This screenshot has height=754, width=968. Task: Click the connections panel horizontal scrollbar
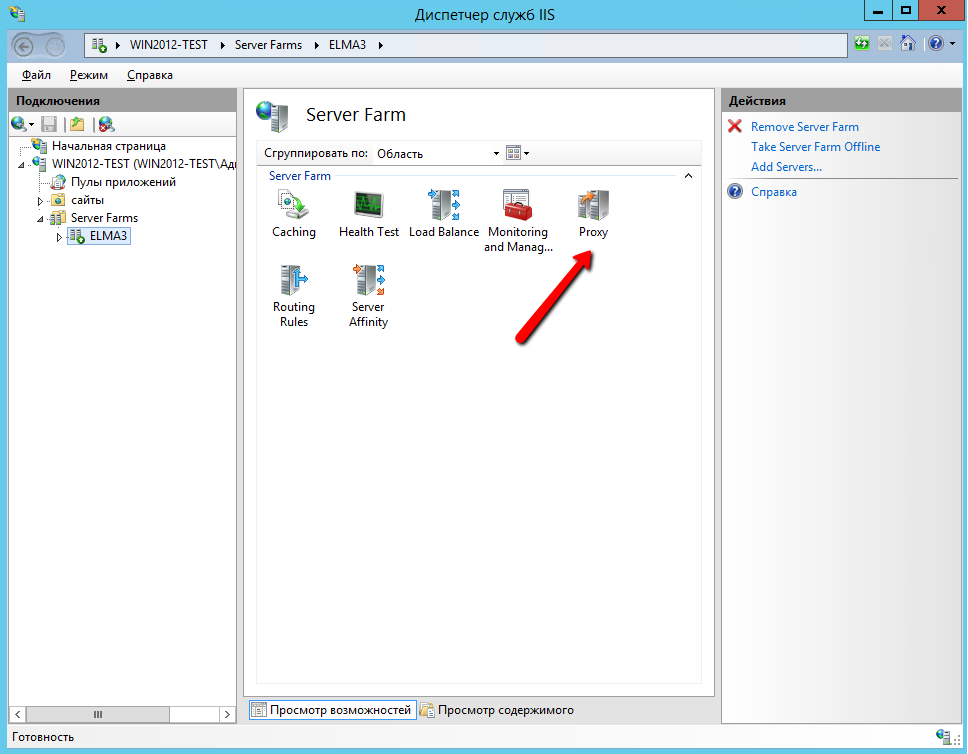(97, 714)
